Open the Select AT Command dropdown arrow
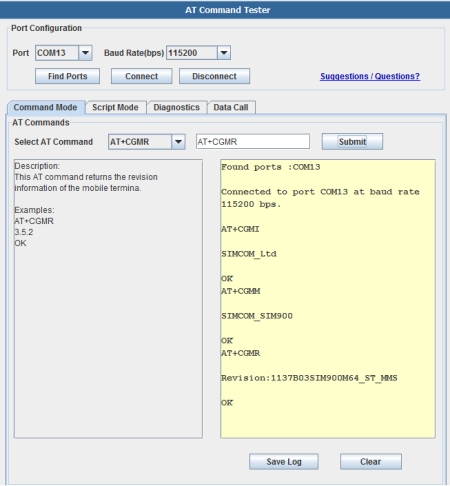 [178, 142]
